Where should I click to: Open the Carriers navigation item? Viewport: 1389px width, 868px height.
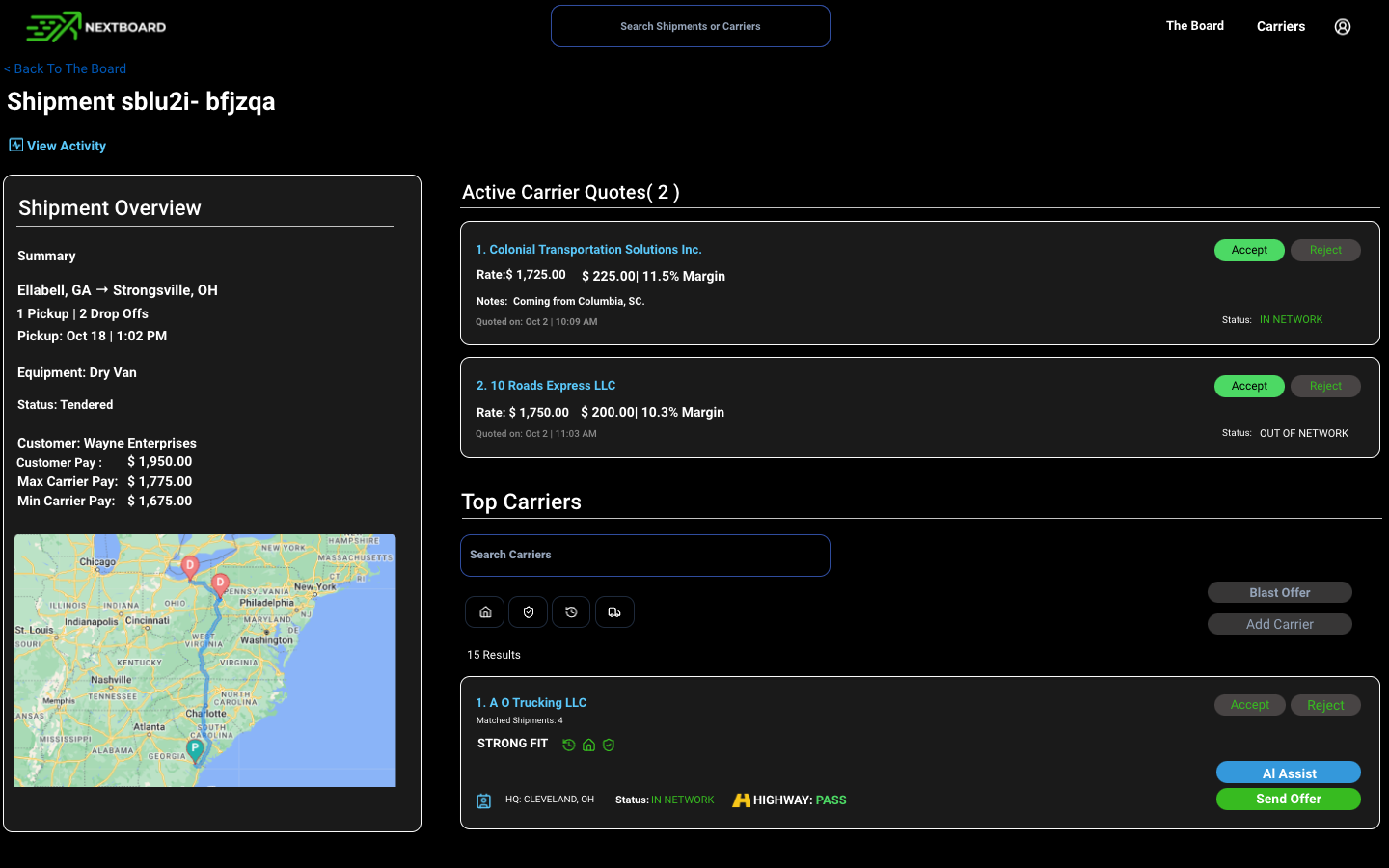click(1281, 26)
